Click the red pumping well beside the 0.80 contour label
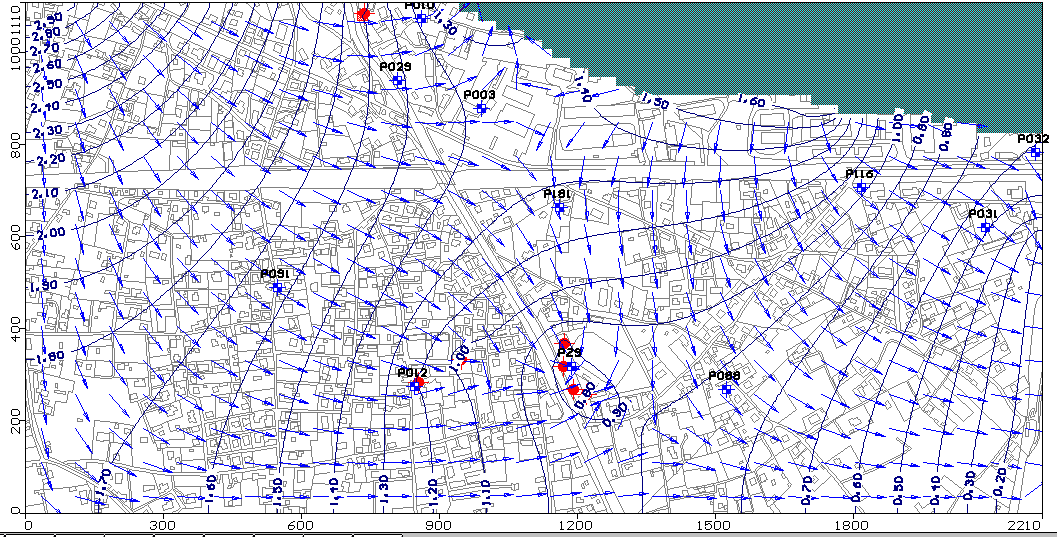This screenshot has height=537, width=1057. 574,389
